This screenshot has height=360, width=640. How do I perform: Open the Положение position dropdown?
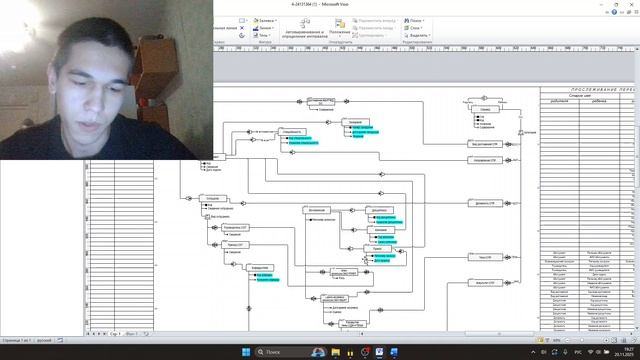(x=339, y=28)
